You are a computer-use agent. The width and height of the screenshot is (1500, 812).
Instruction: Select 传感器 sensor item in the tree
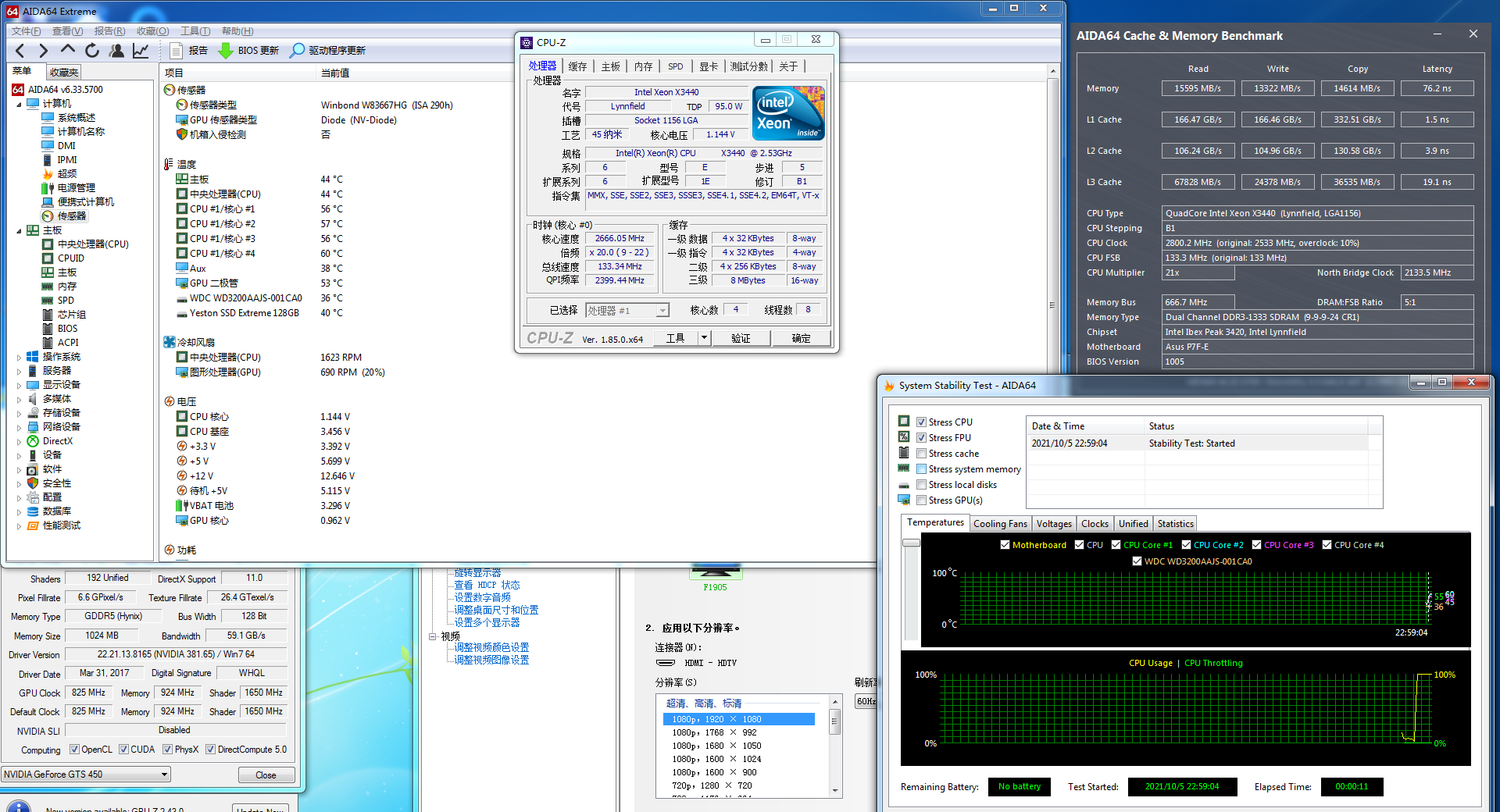click(x=72, y=216)
